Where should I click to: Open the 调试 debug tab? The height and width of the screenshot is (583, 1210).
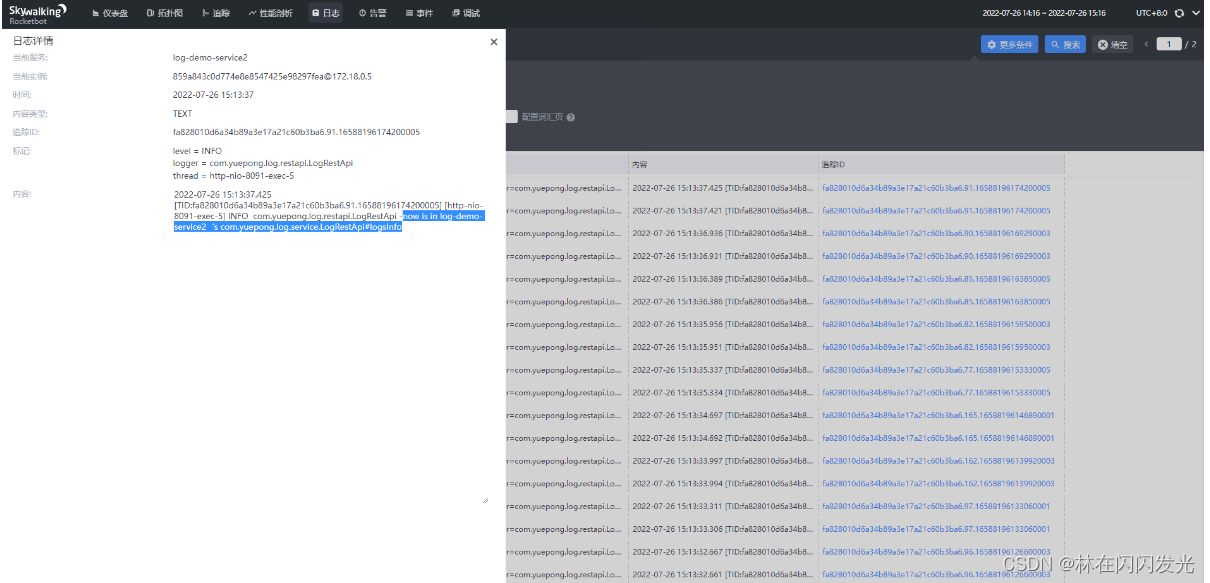tap(466, 13)
